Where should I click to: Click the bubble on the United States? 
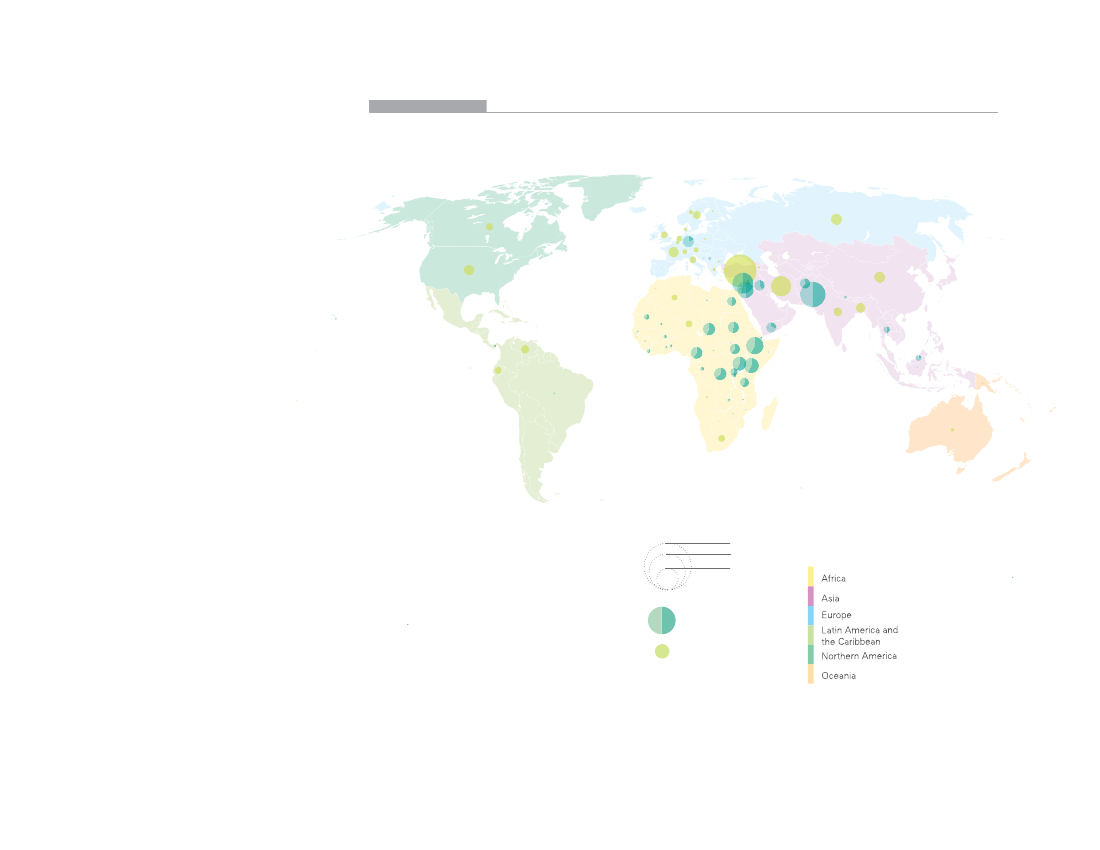(x=468, y=270)
